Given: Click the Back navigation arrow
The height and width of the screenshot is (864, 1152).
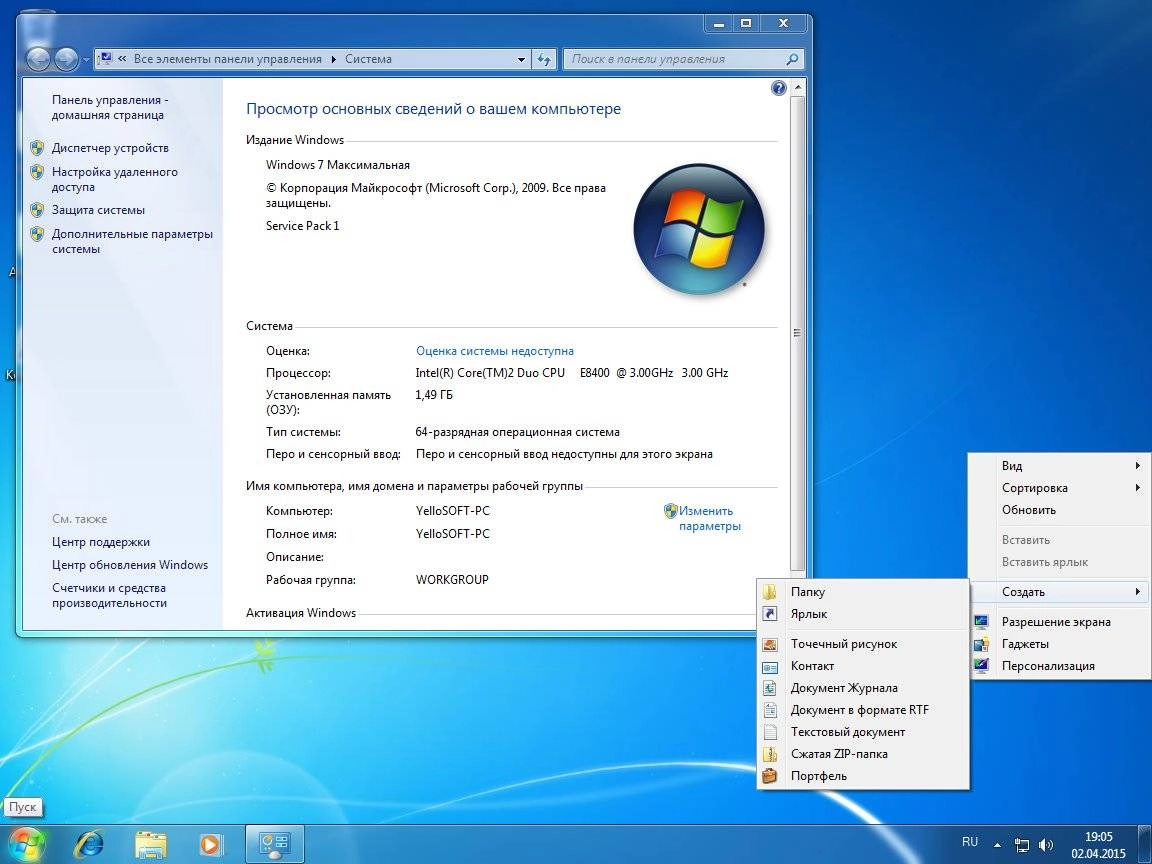Looking at the screenshot, I should (x=37, y=59).
